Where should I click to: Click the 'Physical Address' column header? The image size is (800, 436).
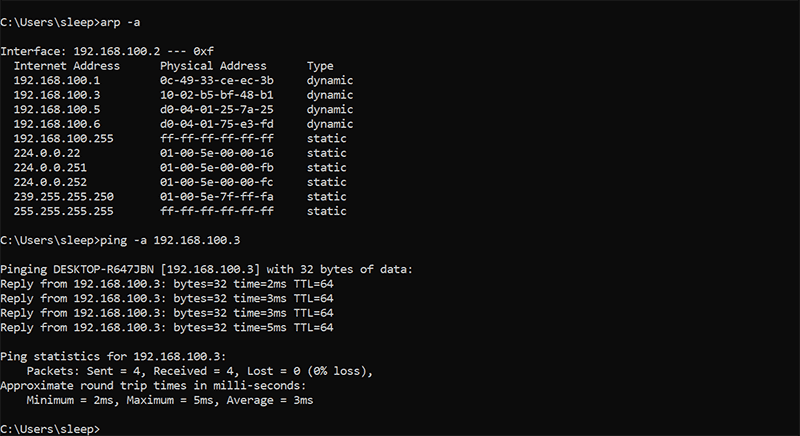point(206,65)
